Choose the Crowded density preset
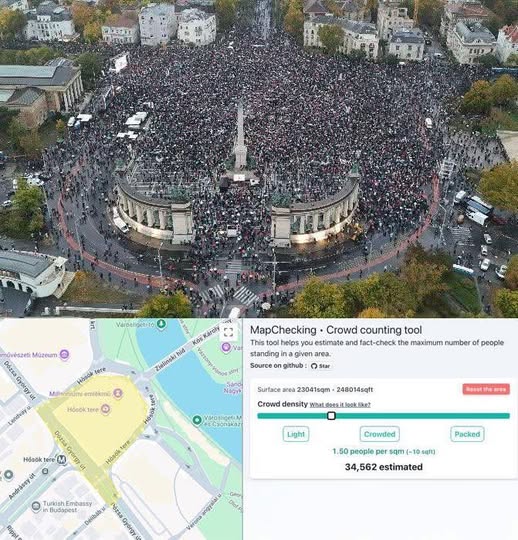This screenshot has width=518, height=540. pyautogui.click(x=380, y=434)
